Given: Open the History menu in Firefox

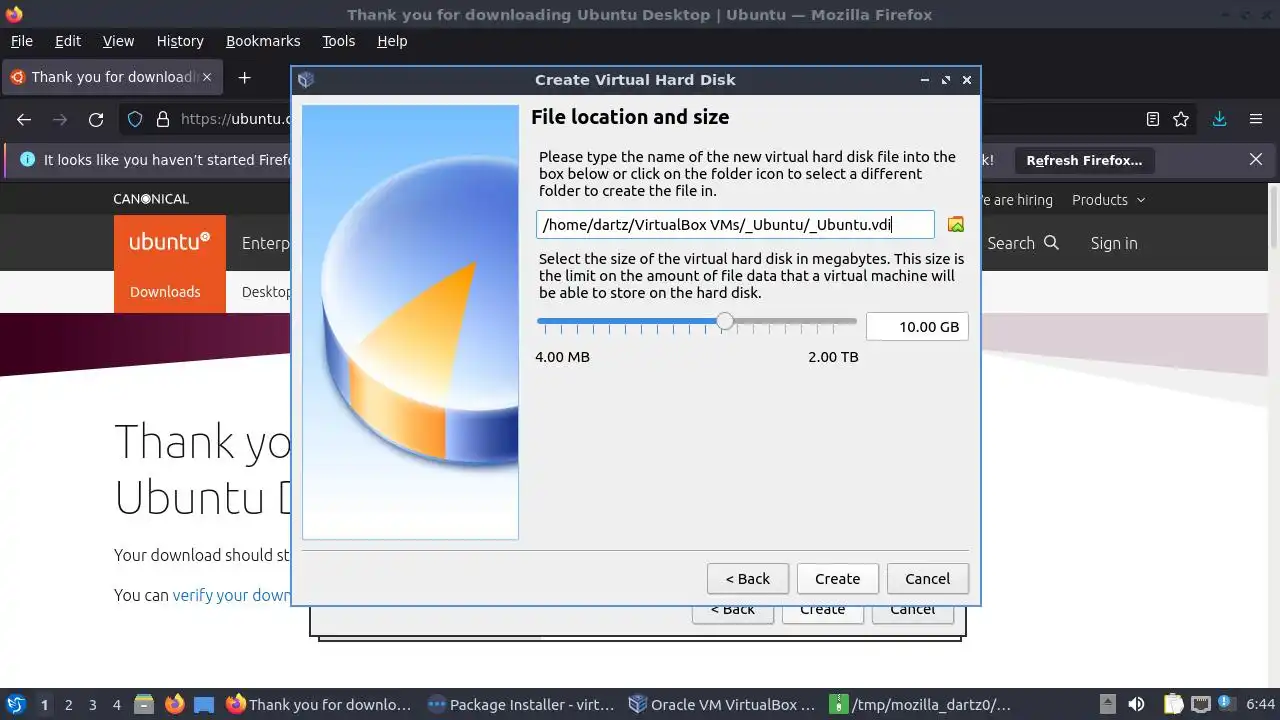Looking at the screenshot, I should 180,41.
